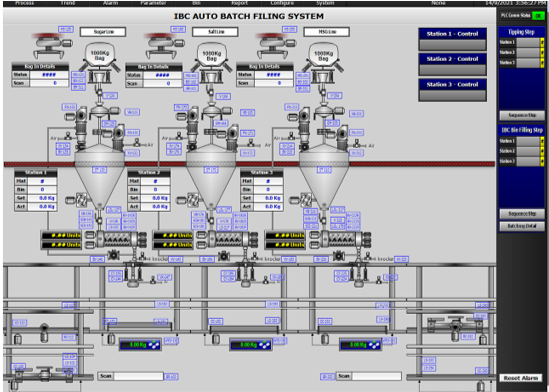Click the MSG Line Bag In Details Scan field
The height and width of the screenshot is (392, 549).
[273, 83]
